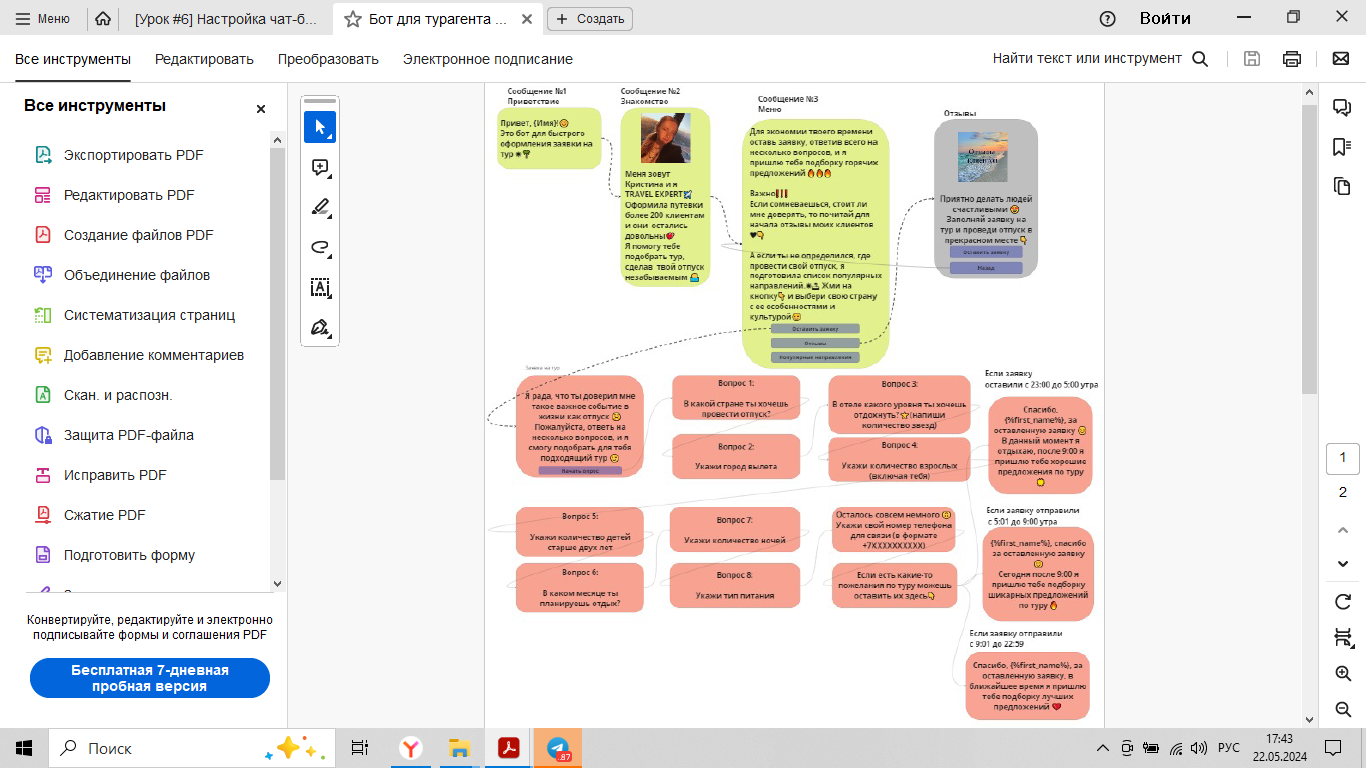Screen dimensions: 1366x768
Task: Activate the text box tool
Action: click(x=320, y=288)
